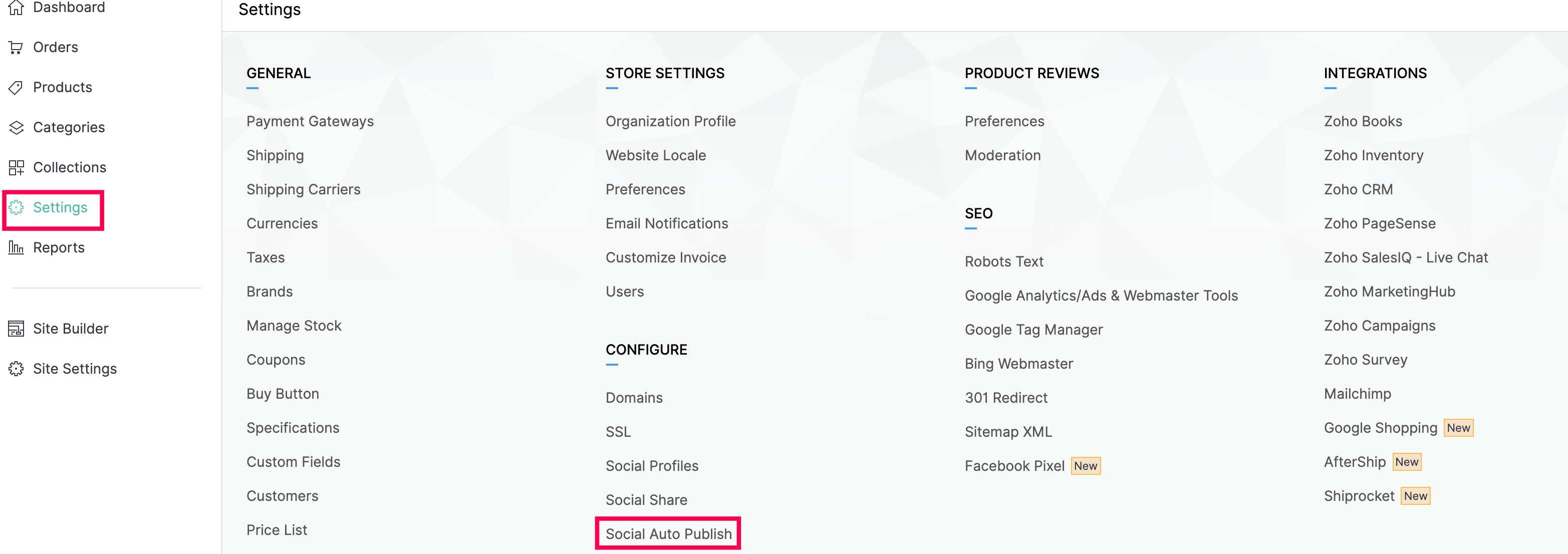Click the Facebook Pixel SEO link

[1014, 466]
